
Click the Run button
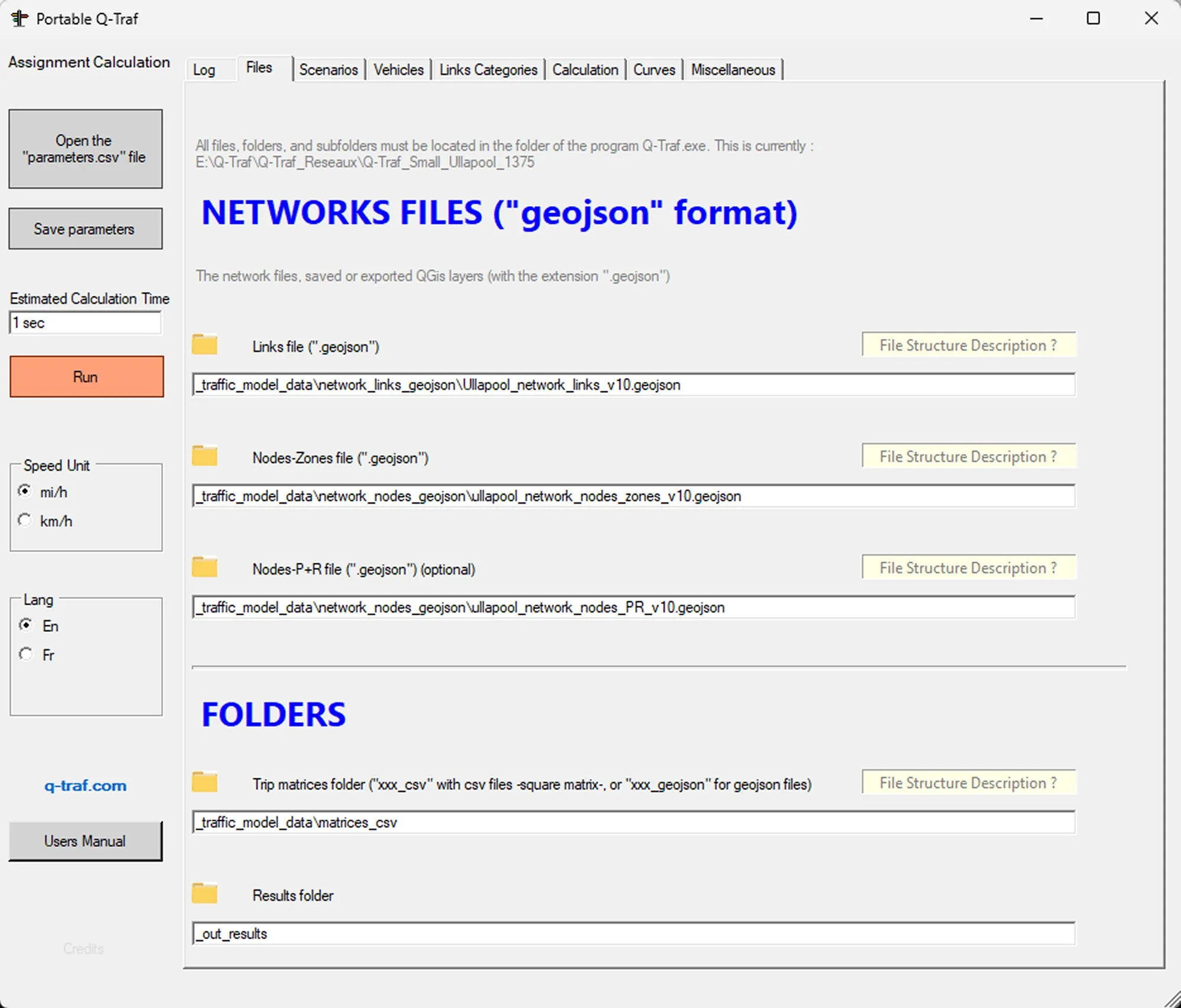(86, 376)
